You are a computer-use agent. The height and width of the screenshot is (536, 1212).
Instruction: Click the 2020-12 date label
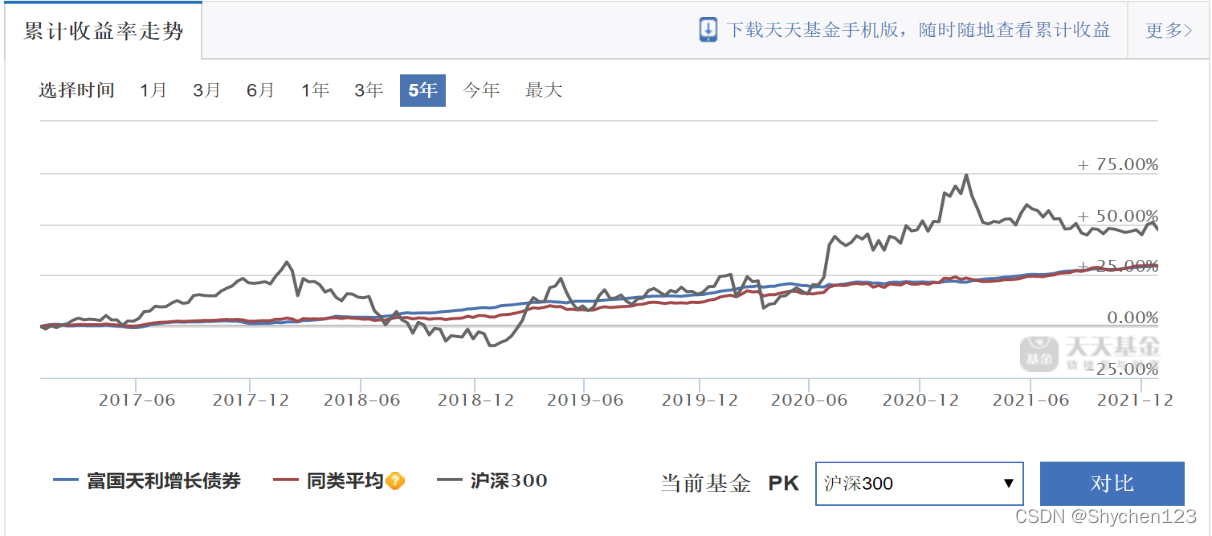[x=922, y=399]
